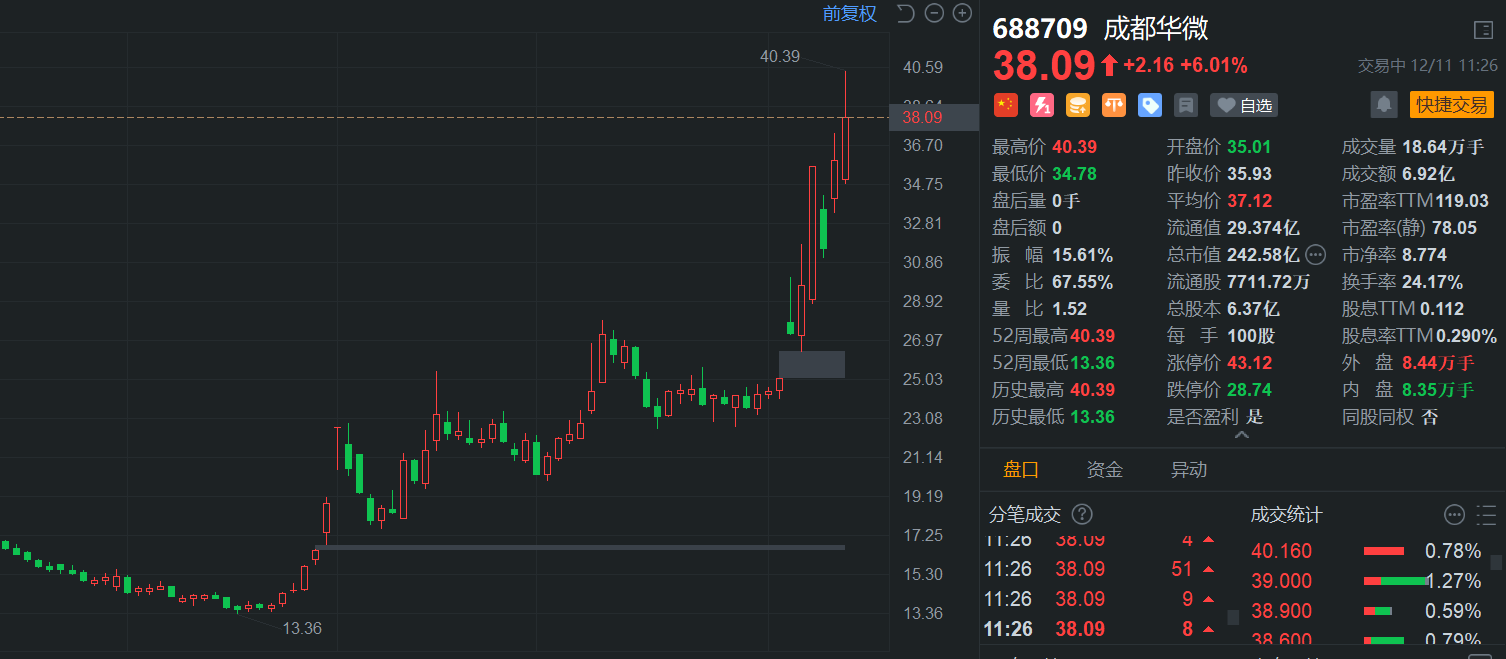The width and height of the screenshot is (1506, 659).
Task: Click the help icon beside 分笔成交
Action: click(1082, 514)
